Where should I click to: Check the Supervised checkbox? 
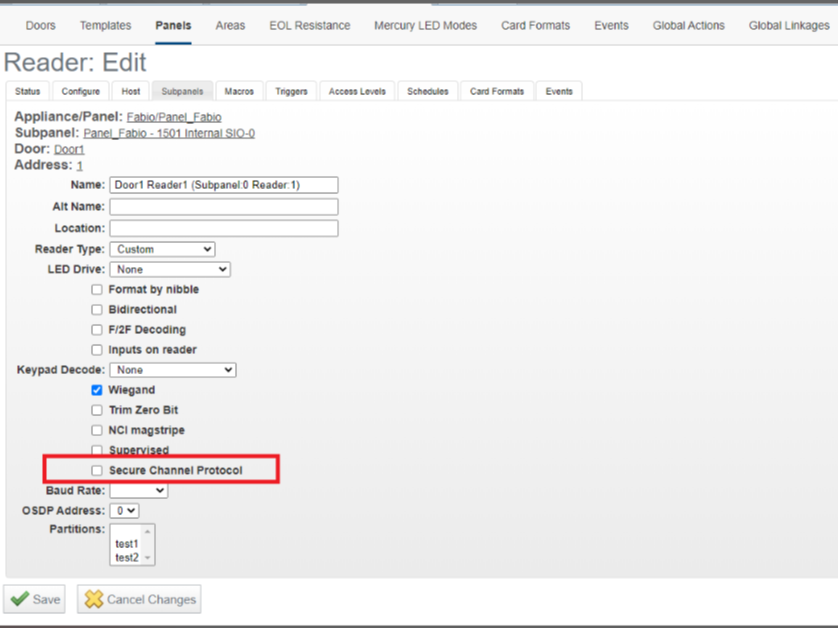click(x=96, y=450)
